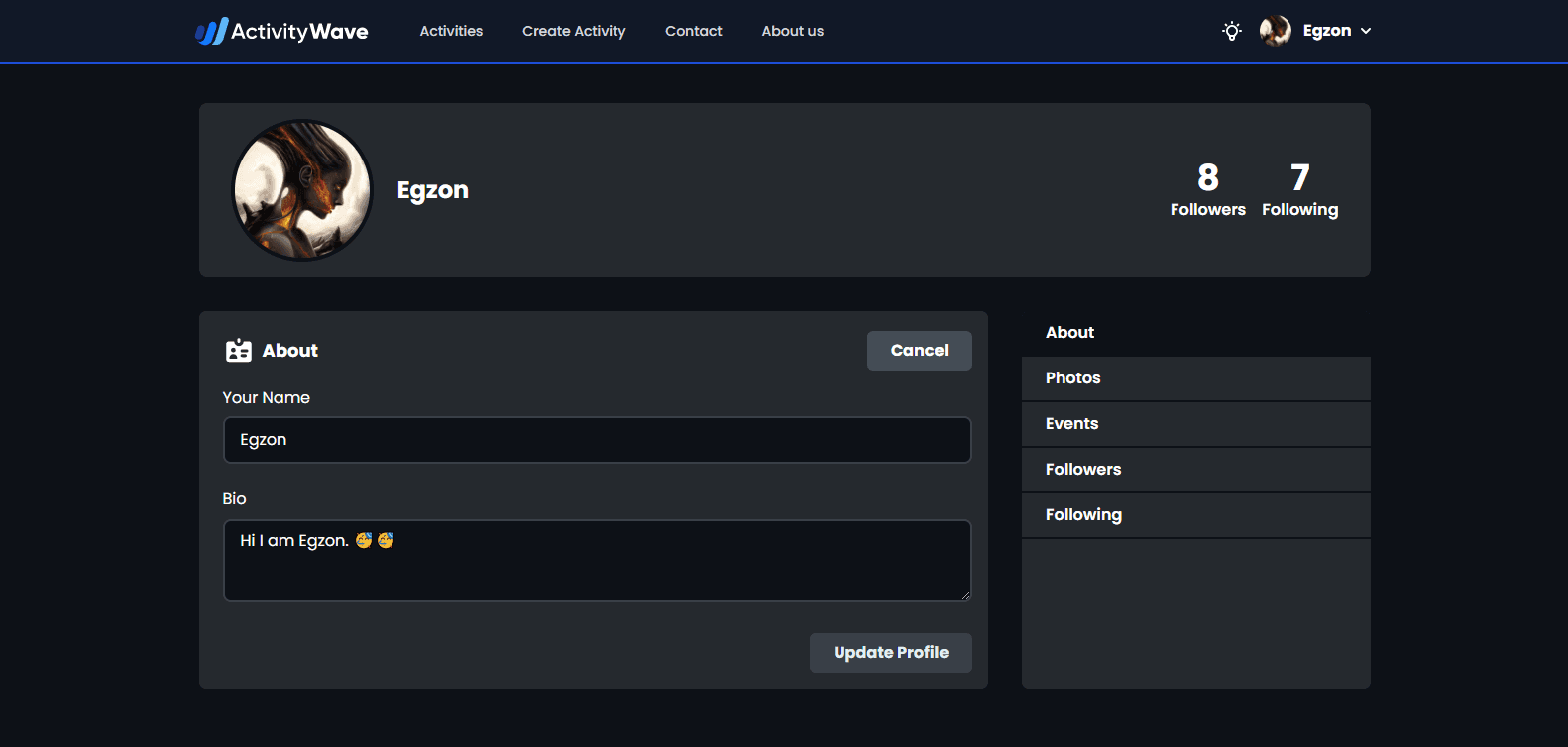The width and height of the screenshot is (1568, 747).
Task: Click the chevron next to Egzon
Action: [x=1366, y=31]
